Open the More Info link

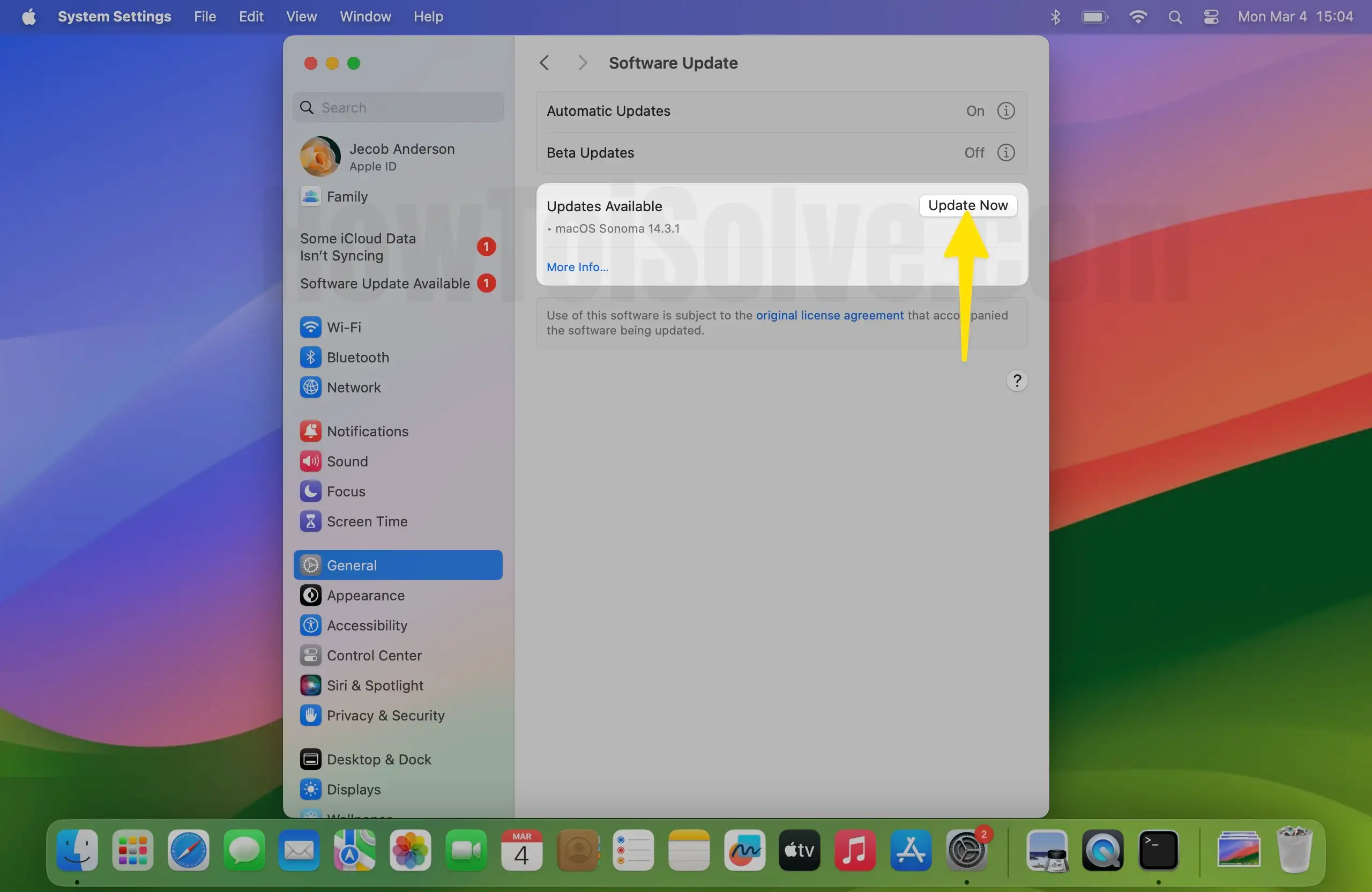point(577,267)
